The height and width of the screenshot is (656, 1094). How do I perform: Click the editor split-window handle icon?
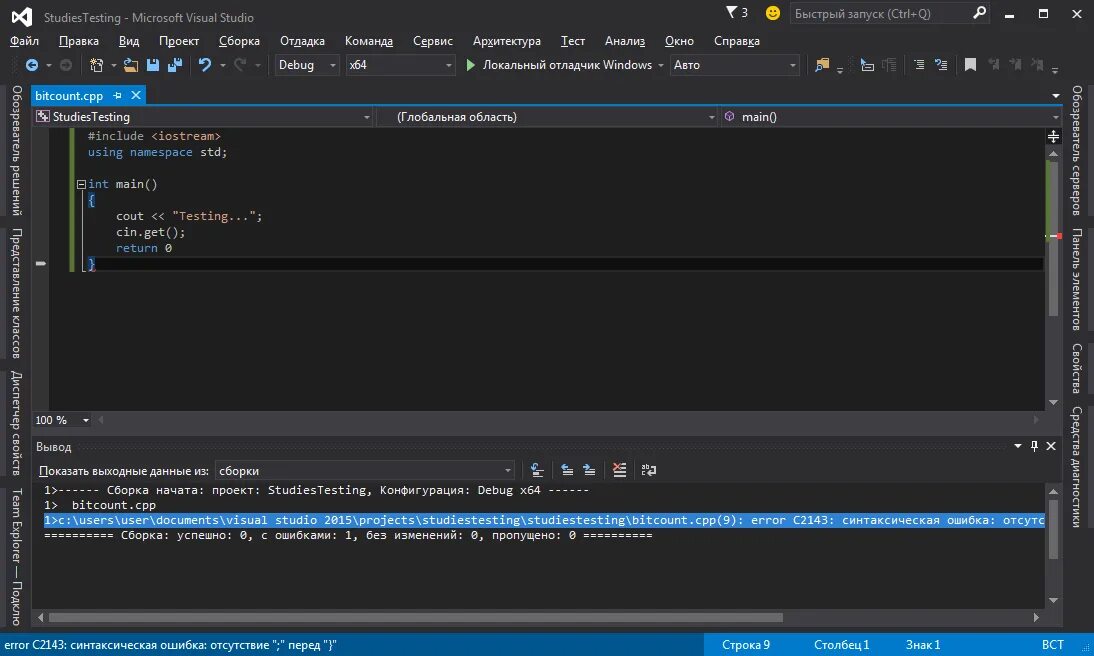tap(1054, 136)
